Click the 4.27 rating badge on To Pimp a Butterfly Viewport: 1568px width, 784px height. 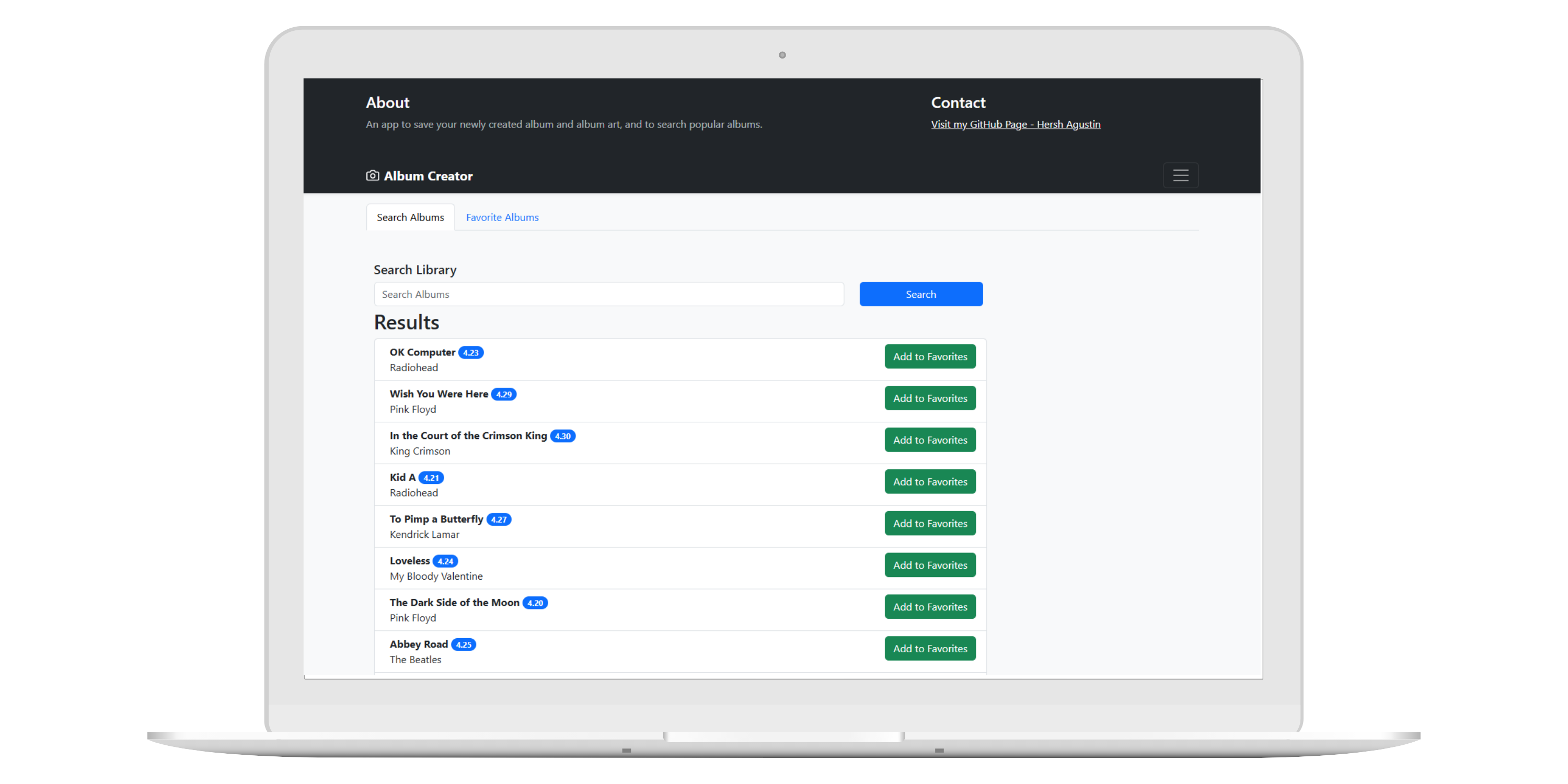[x=499, y=519]
